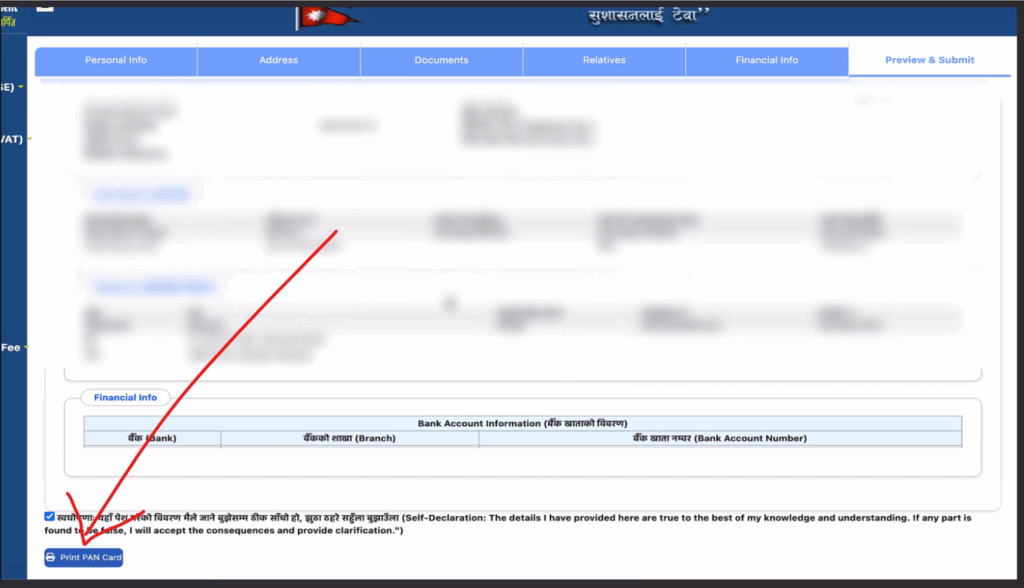Expand the Fee sidebar menu arrow
The height and width of the screenshot is (588, 1024).
(x=27, y=347)
